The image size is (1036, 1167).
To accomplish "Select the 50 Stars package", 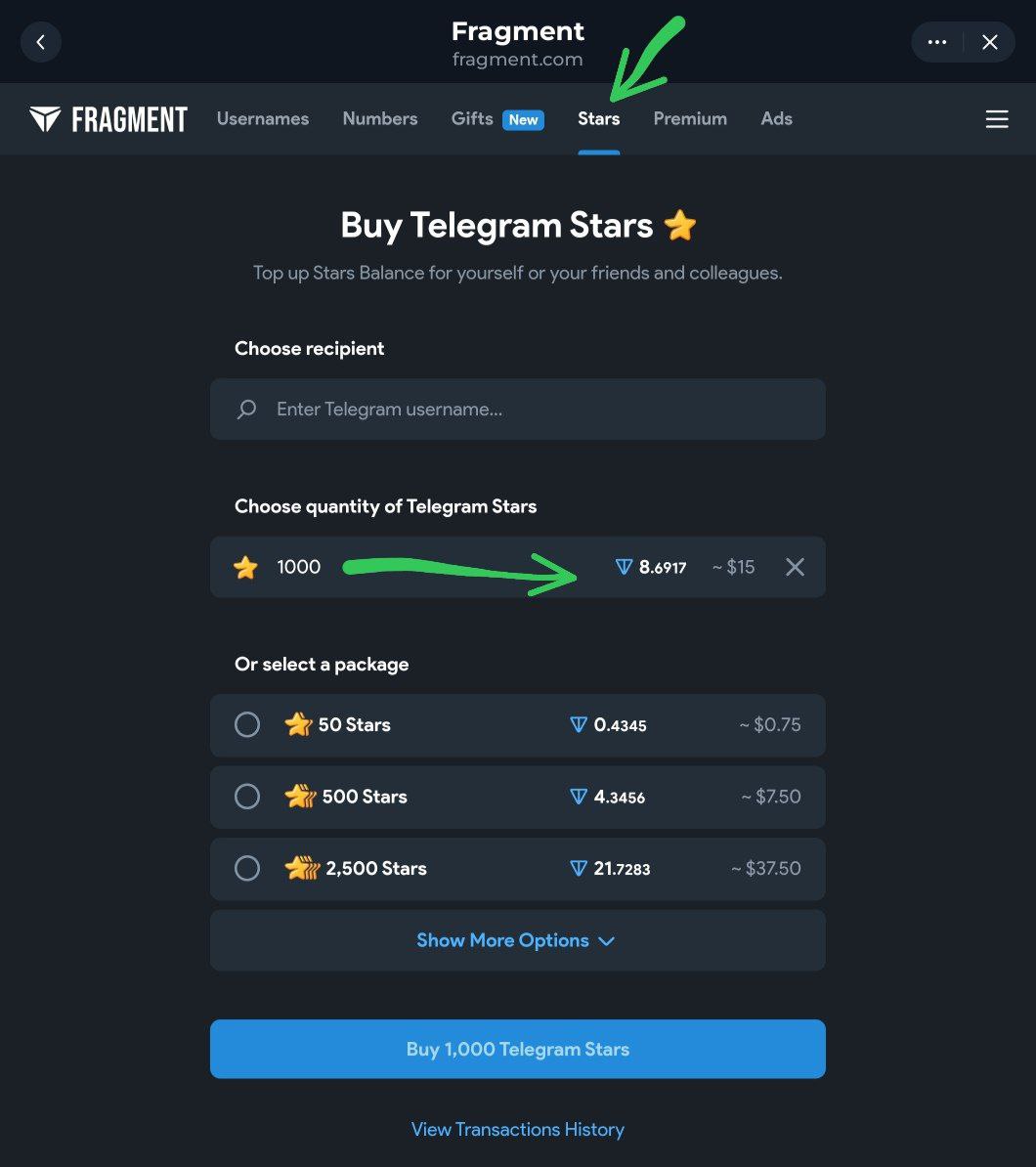I will 247,724.
